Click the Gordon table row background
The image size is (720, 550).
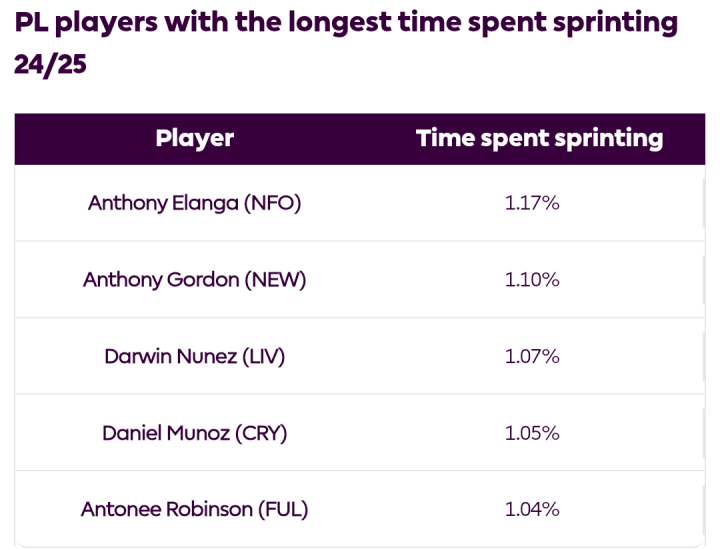360,280
